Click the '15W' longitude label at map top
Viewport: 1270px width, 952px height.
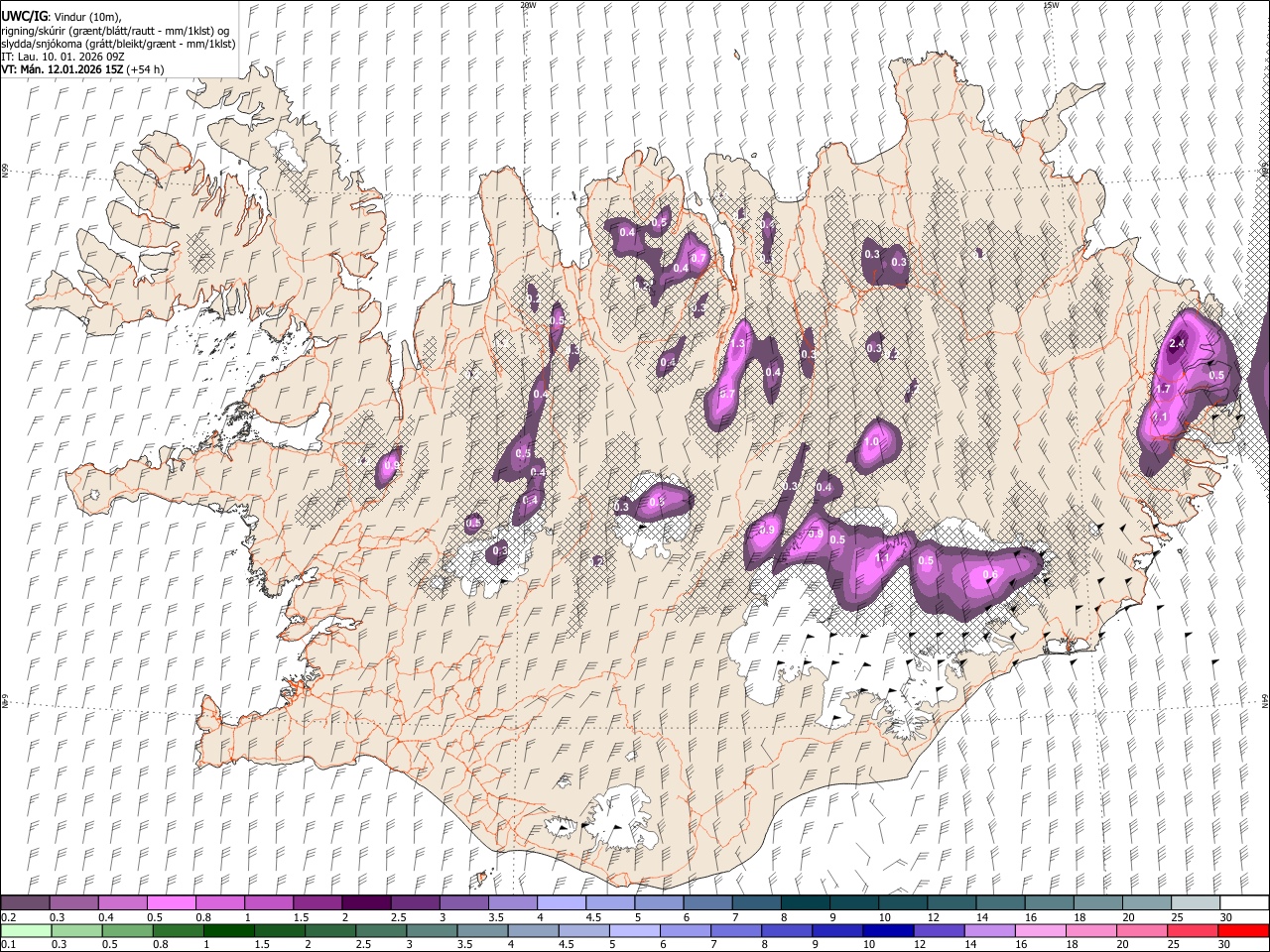tap(1051, 5)
